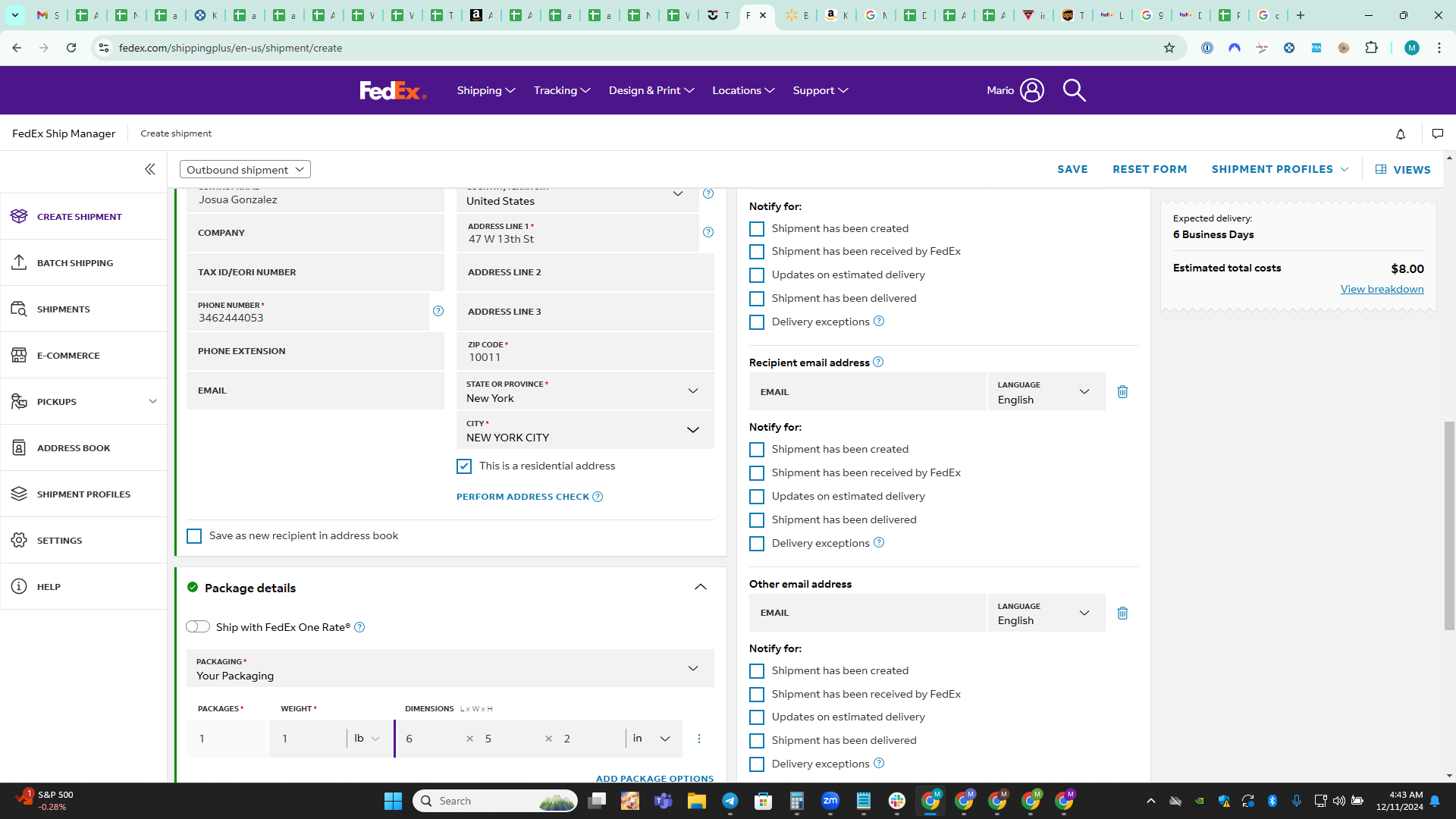Open recipient email Language dropdown
The width and height of the screenshot is (1456, 819).
(x=1046, y=391)
